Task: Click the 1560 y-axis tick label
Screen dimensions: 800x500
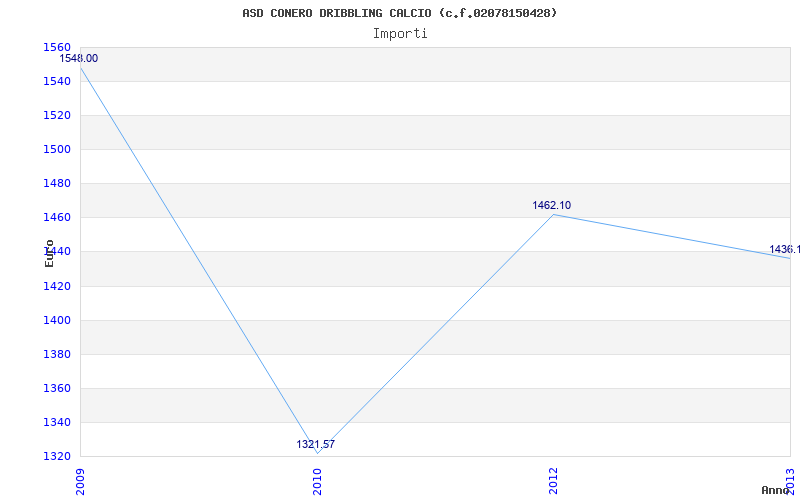Action: [x=57, y=47]
